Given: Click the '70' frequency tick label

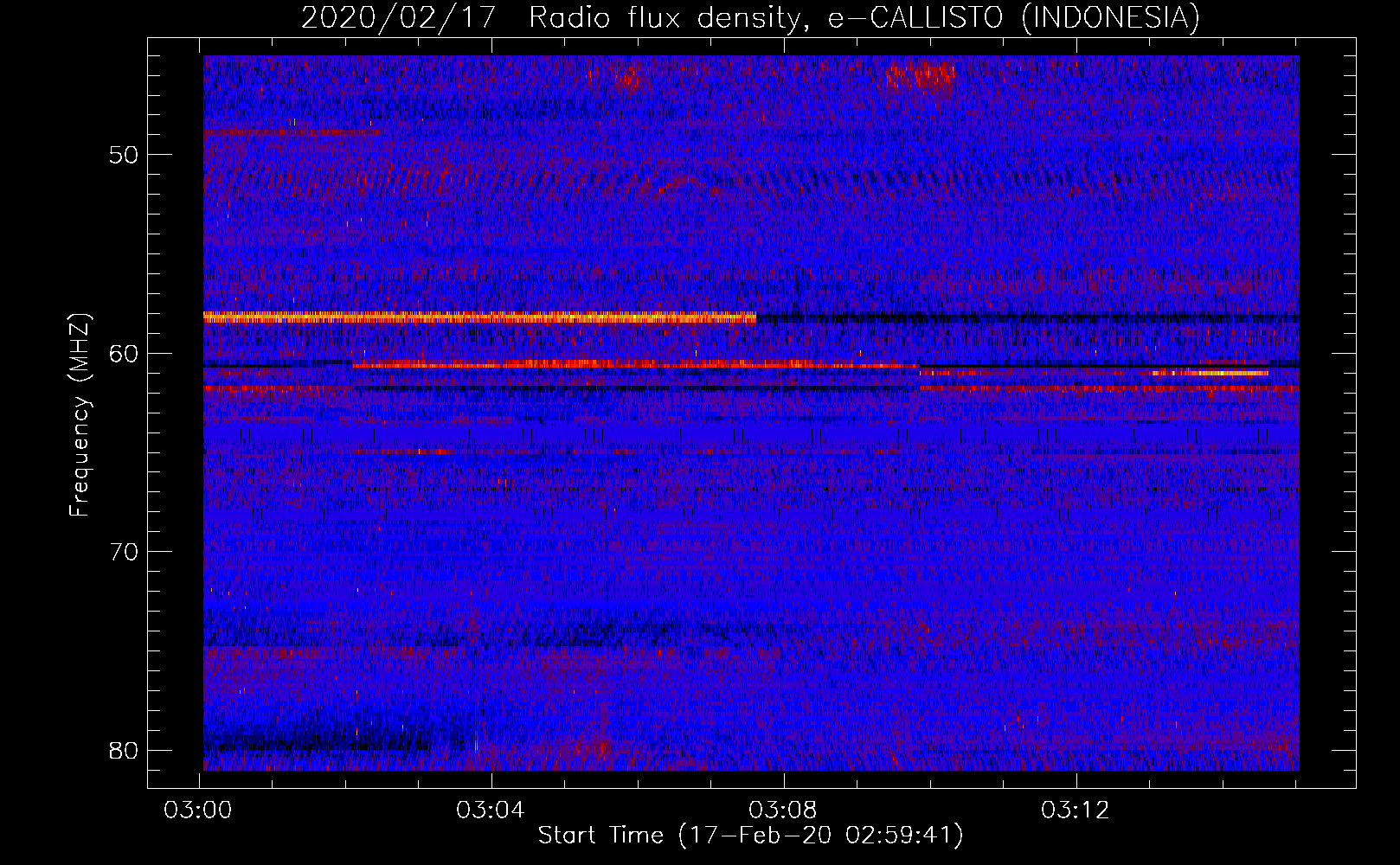Looking at the screenshot, I should [x=124, y=552].
